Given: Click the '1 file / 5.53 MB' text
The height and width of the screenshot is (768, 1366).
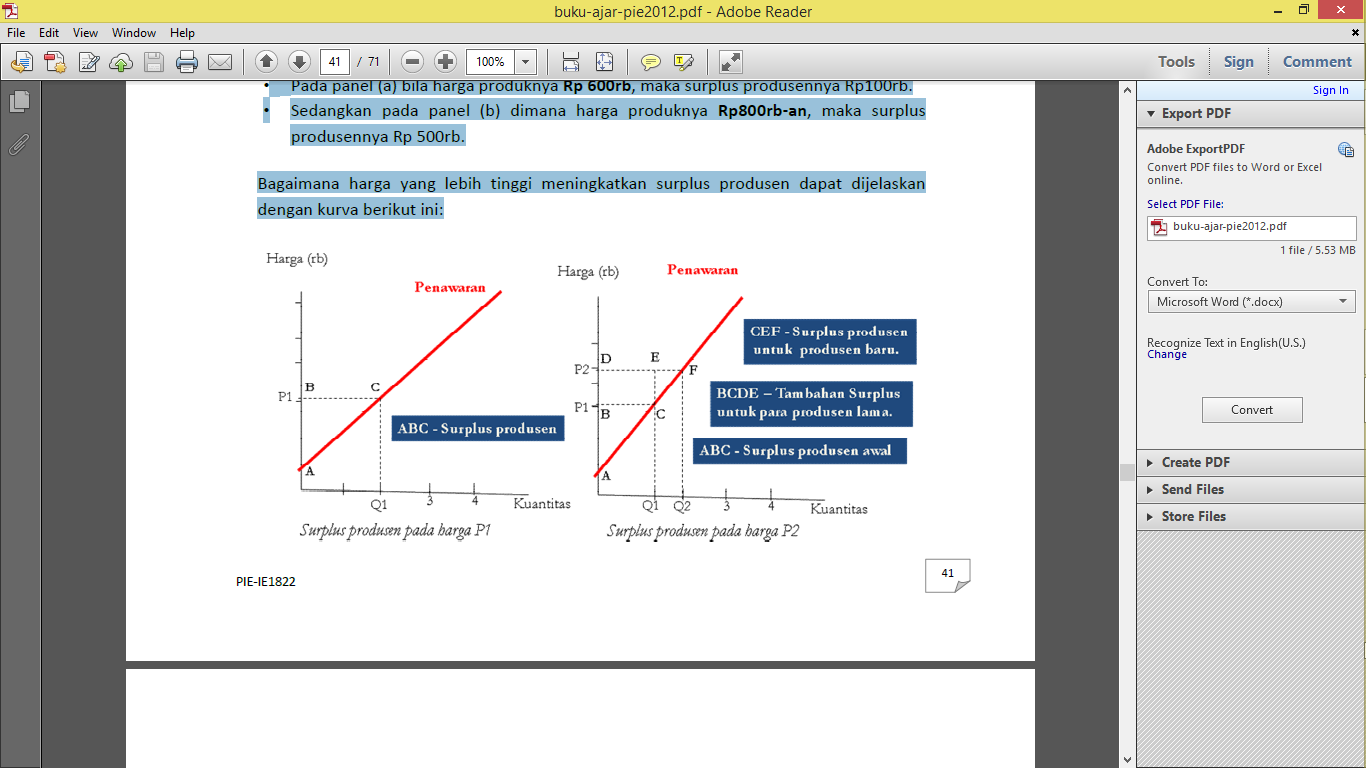Looking at the screenshot, I should 1318,250.
